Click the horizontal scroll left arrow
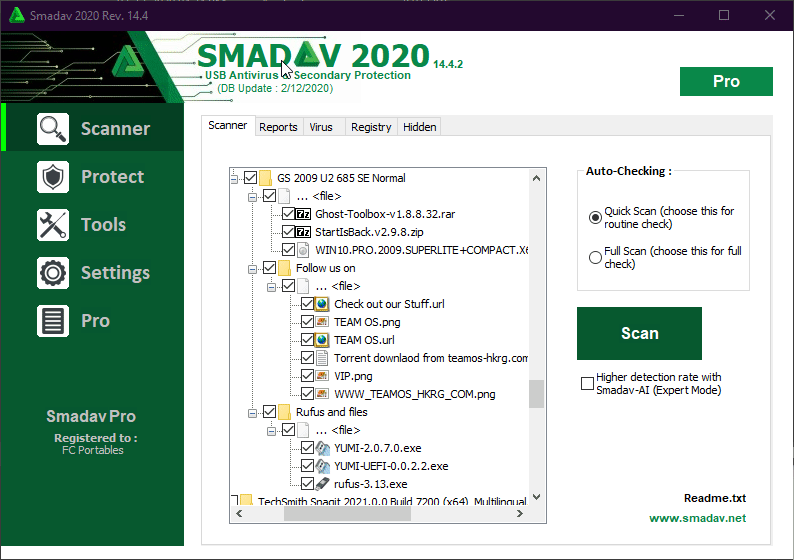Image resolution: width=794 pixels, height=560 pixels. pos(240,514)
